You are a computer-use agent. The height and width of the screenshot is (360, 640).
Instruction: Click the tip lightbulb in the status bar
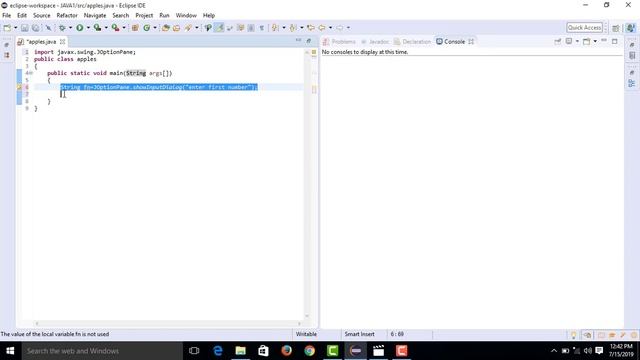(x=573, y=335)
